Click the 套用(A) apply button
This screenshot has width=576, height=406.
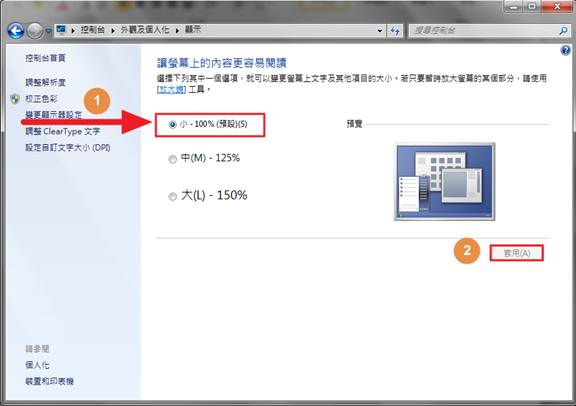(x=516, y=253)
